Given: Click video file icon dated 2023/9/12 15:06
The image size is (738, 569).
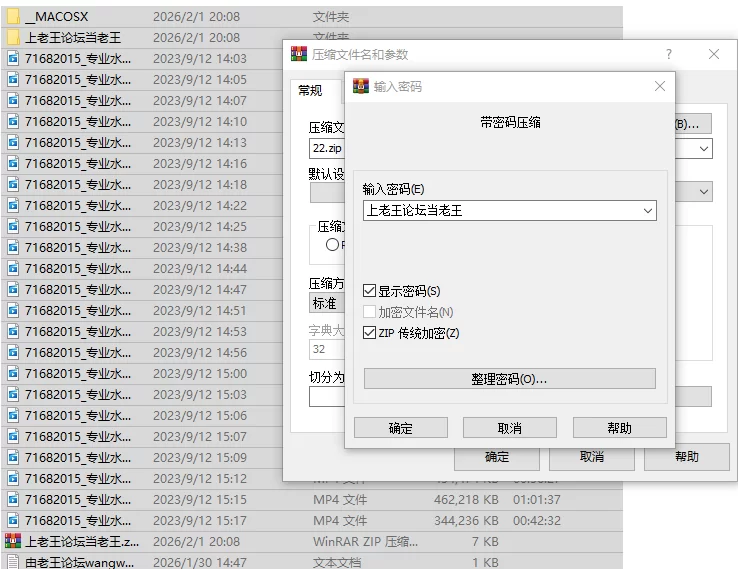Looking at the screenshot, I should click(13, 416).
